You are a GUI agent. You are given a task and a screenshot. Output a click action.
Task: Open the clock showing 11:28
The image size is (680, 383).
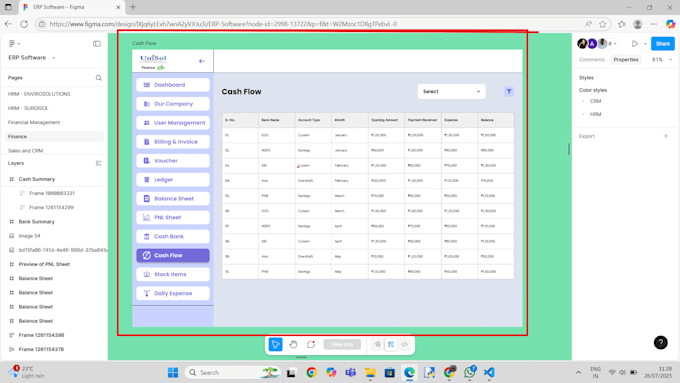(x=658, y=372)
